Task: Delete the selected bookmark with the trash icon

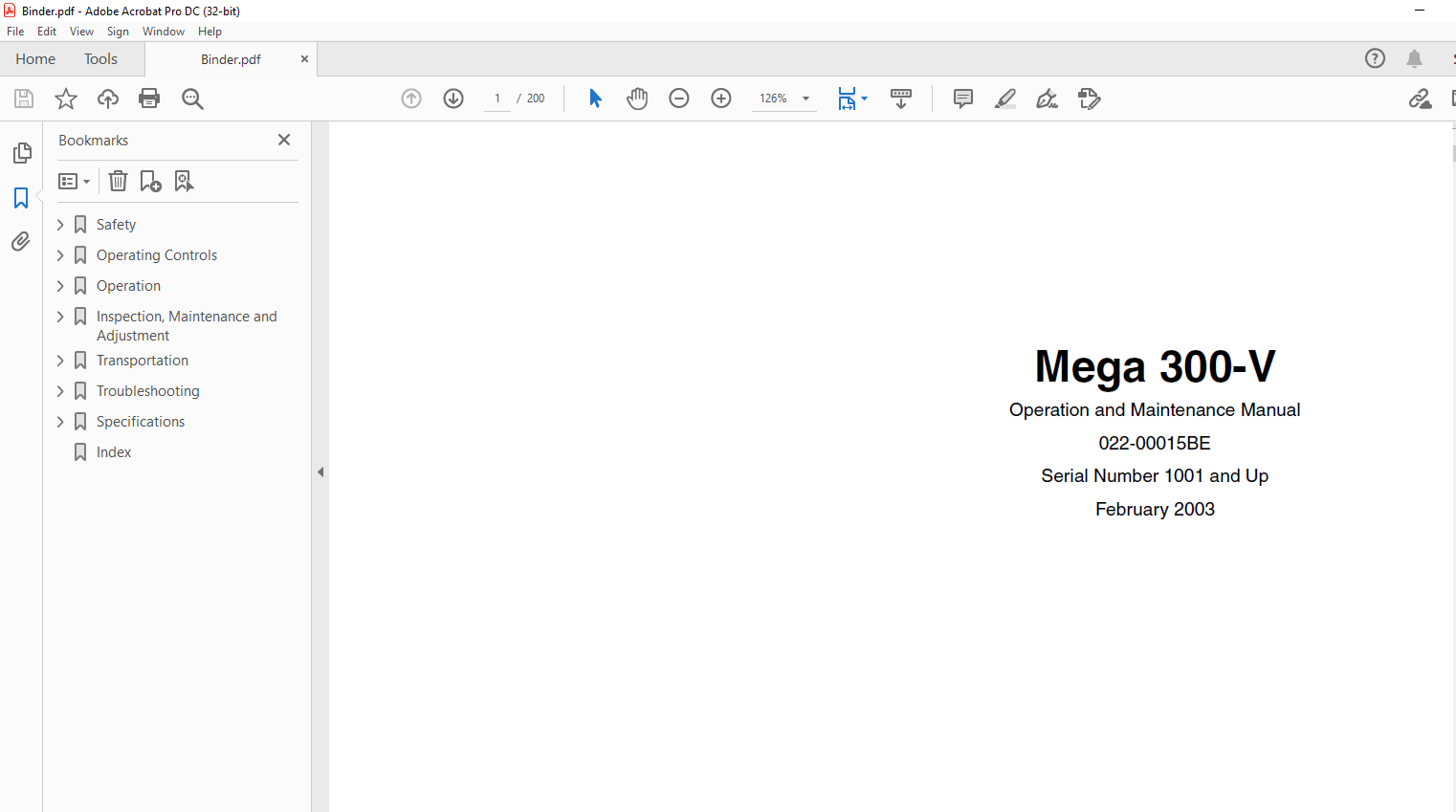Action: (118, 181)
